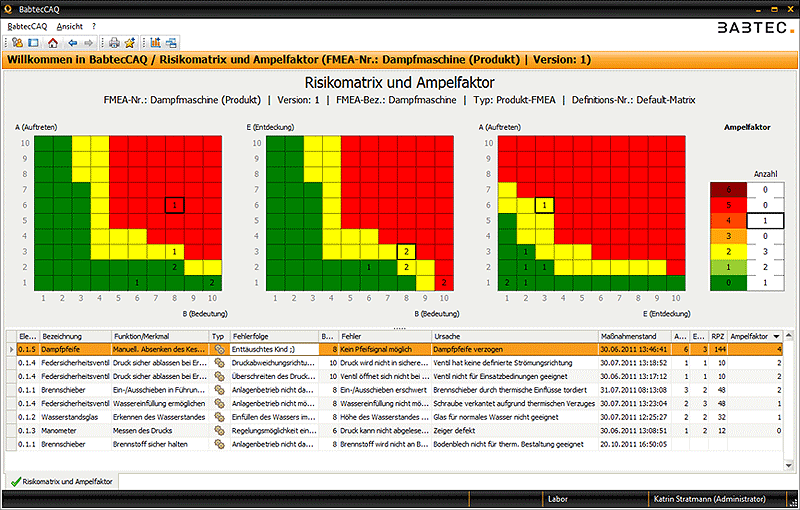Click the window arrangement icon in toolbar

point(171,43)
